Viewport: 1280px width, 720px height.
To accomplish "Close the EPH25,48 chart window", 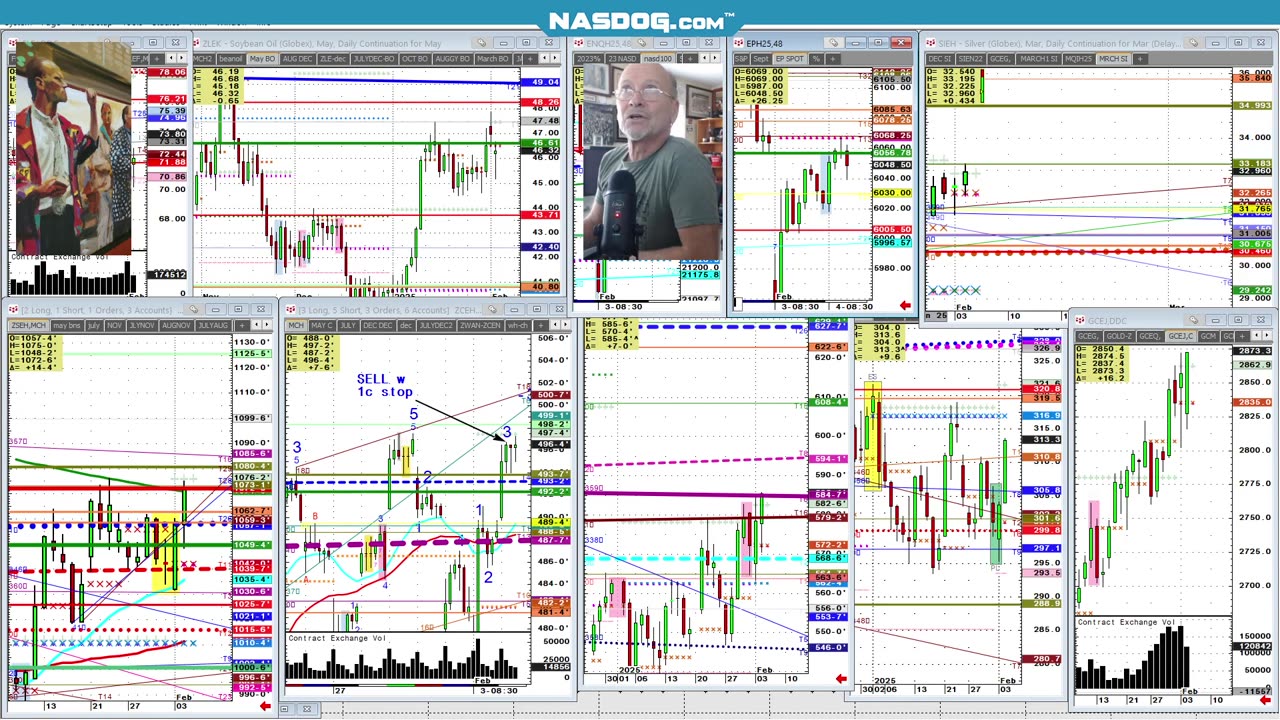I will [x=901, y=43].
